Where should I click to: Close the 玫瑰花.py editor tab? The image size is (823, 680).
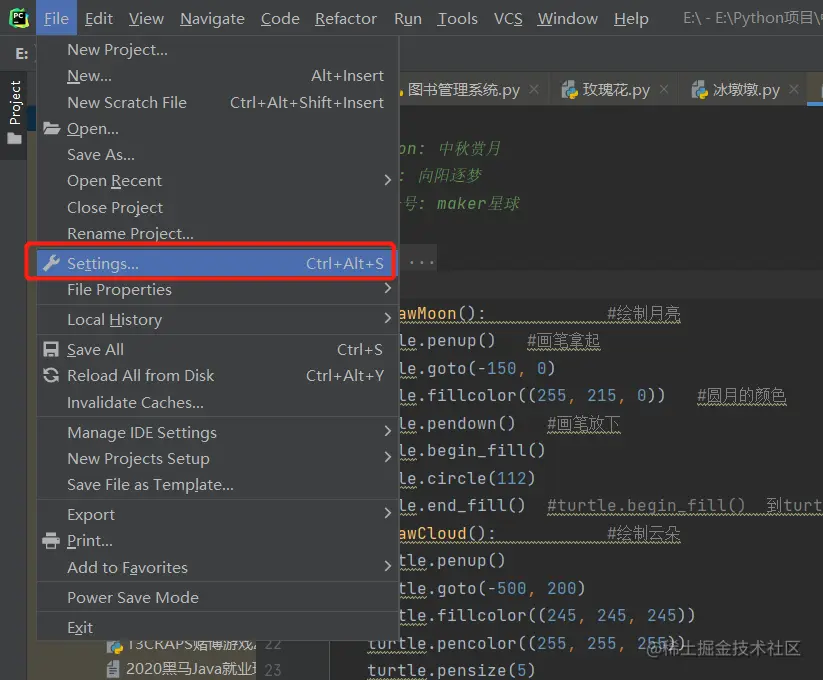[664, 90]
